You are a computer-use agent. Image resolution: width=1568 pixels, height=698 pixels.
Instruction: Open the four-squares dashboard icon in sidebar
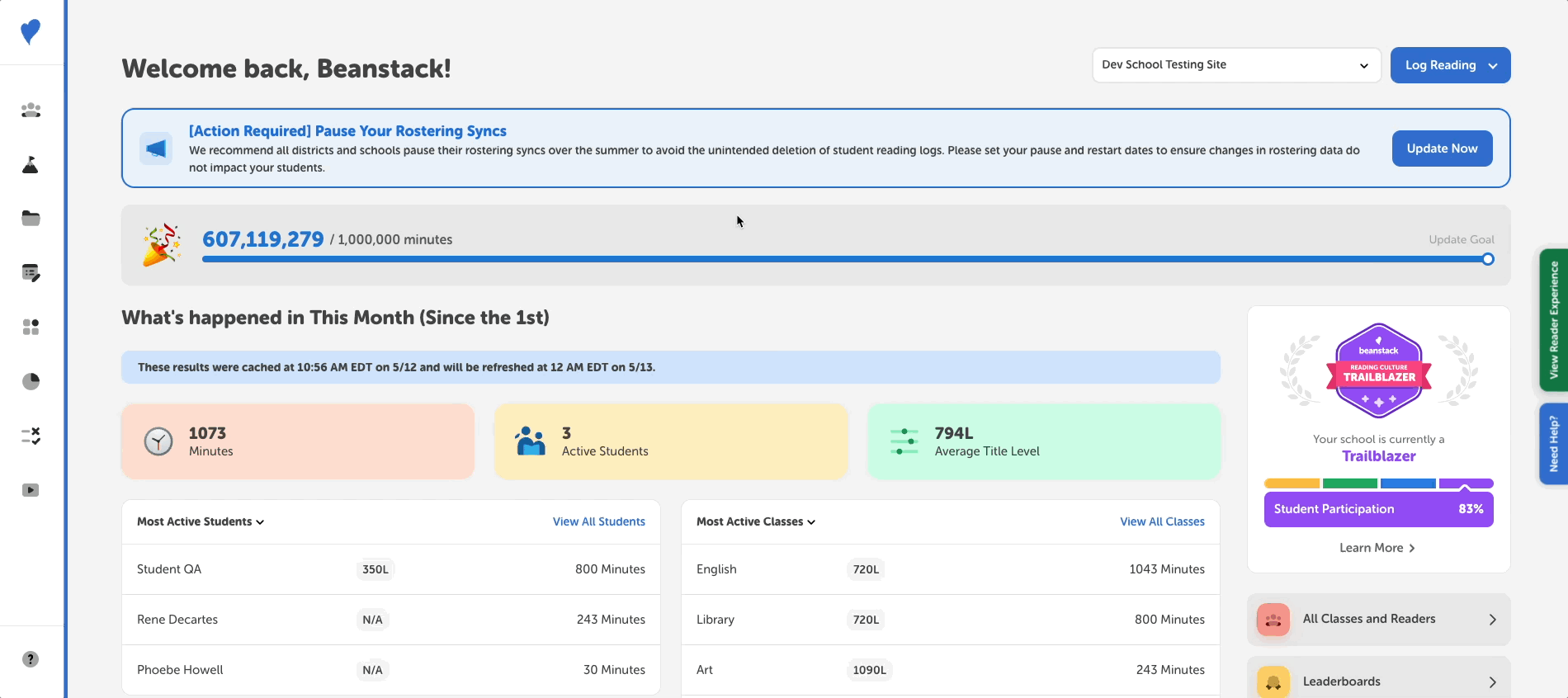click(x=31, y=328)
